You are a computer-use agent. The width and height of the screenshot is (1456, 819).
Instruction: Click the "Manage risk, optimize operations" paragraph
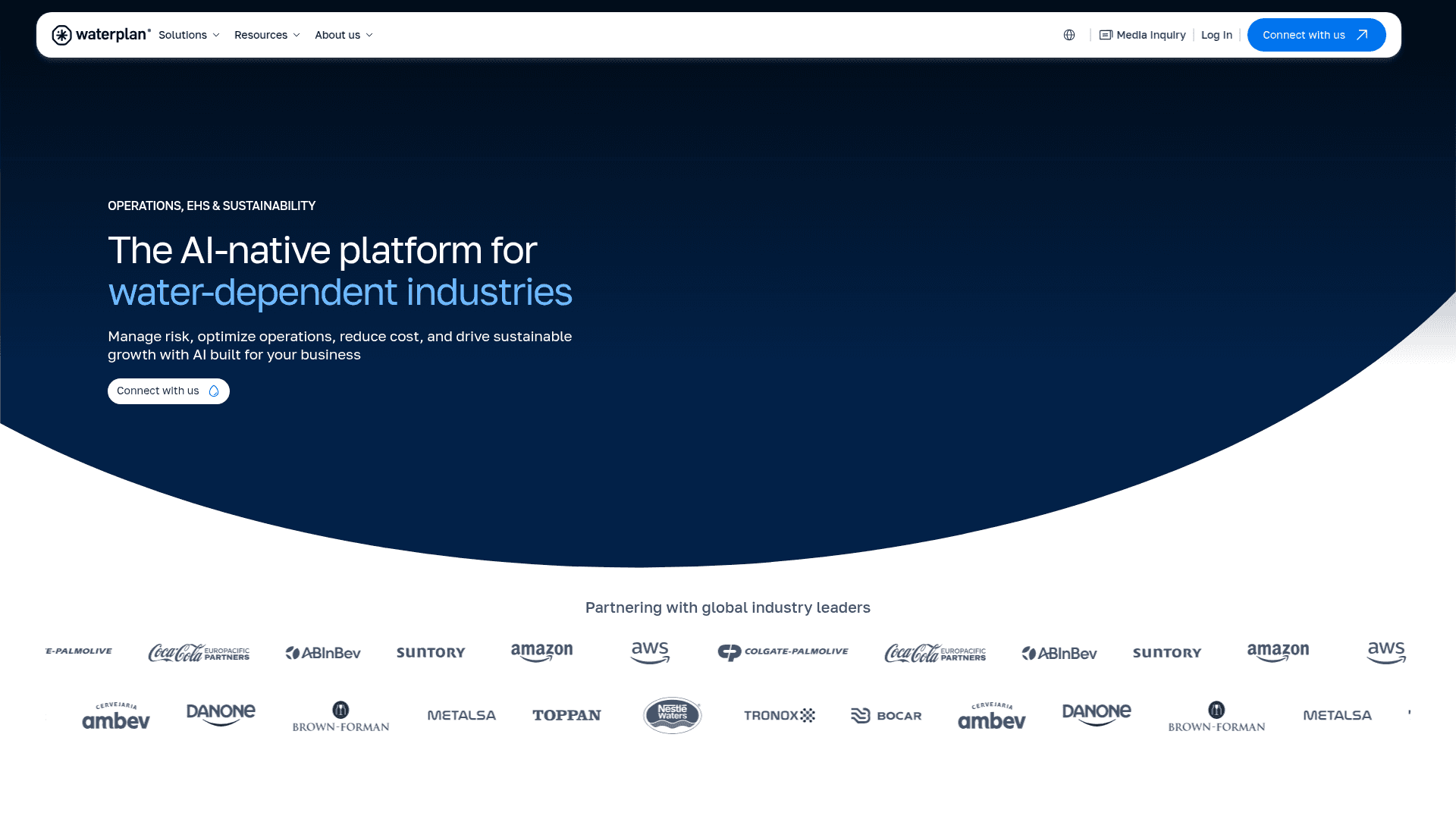(340, 346)
